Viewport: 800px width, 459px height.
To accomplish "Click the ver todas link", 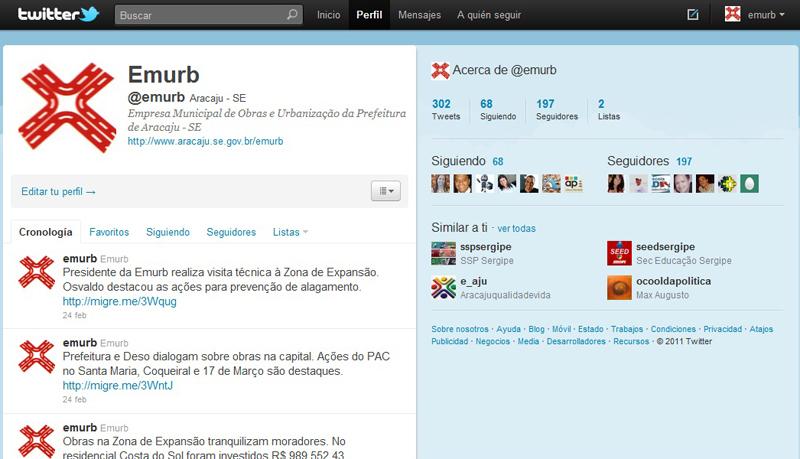I will pyautogui.click(x=516, y=228).
